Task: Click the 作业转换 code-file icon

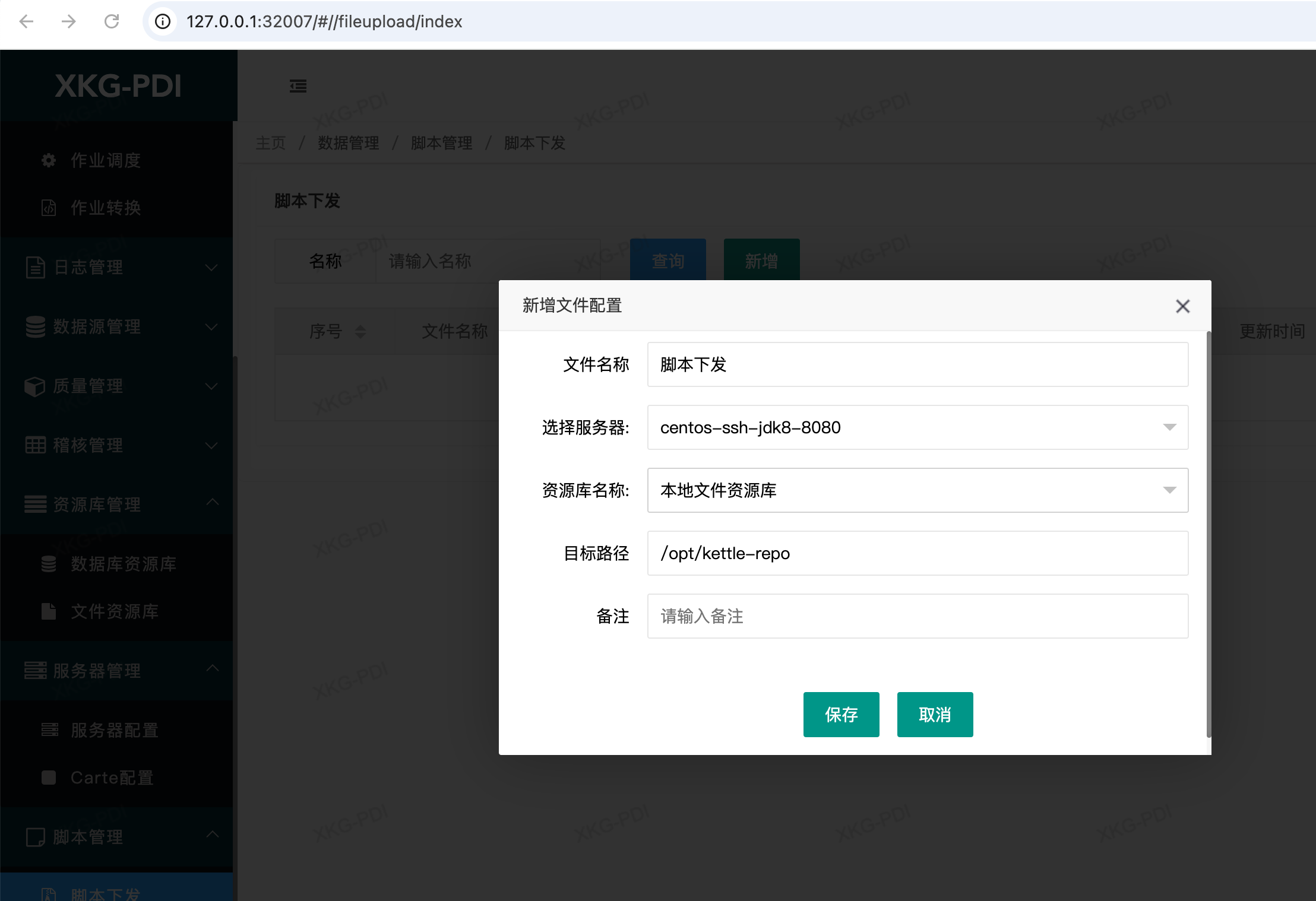Action: click(x=48, y=208)
